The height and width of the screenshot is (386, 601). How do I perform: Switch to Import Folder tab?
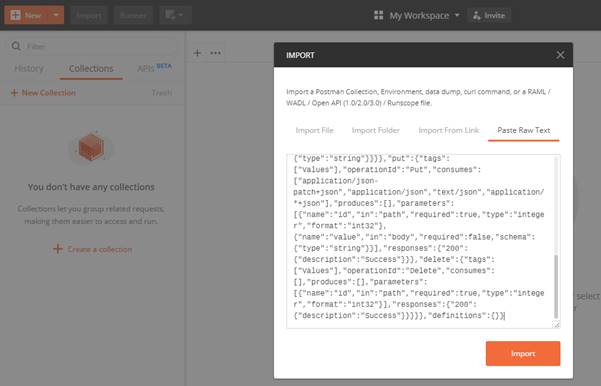pyautogui.click(x=376, y=130)
